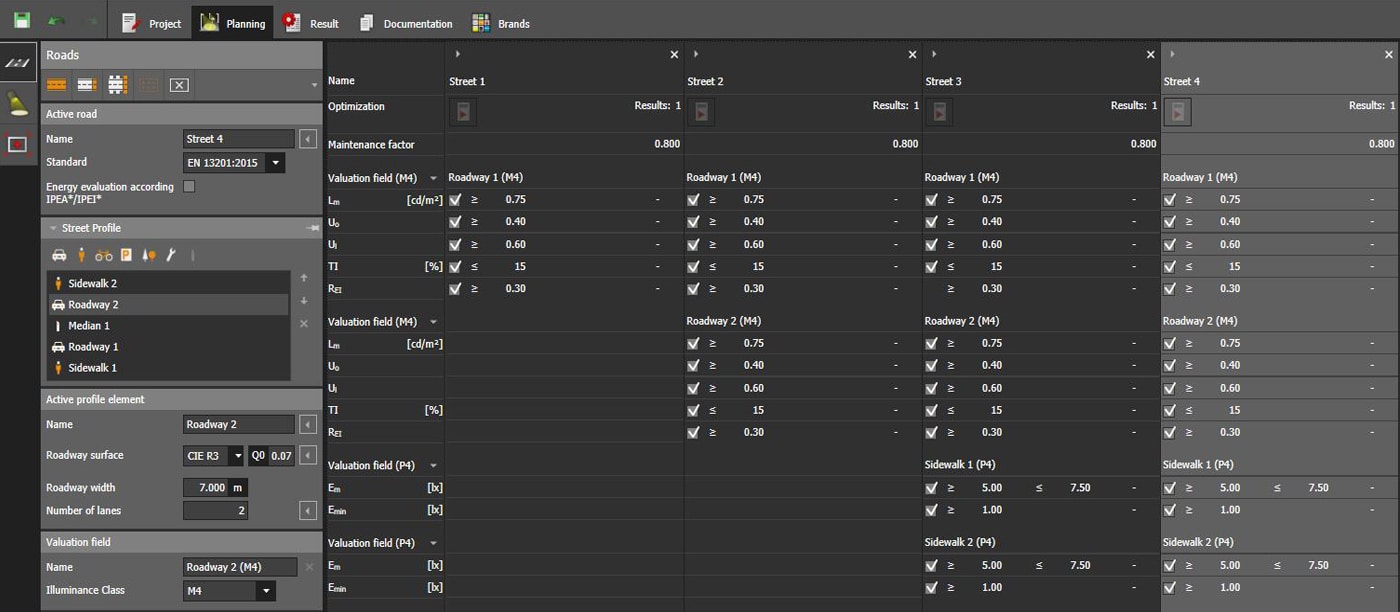This screenshot has width=1400, height=612.
Task: Collapse the Street Profile section
Action: (53, 228)
